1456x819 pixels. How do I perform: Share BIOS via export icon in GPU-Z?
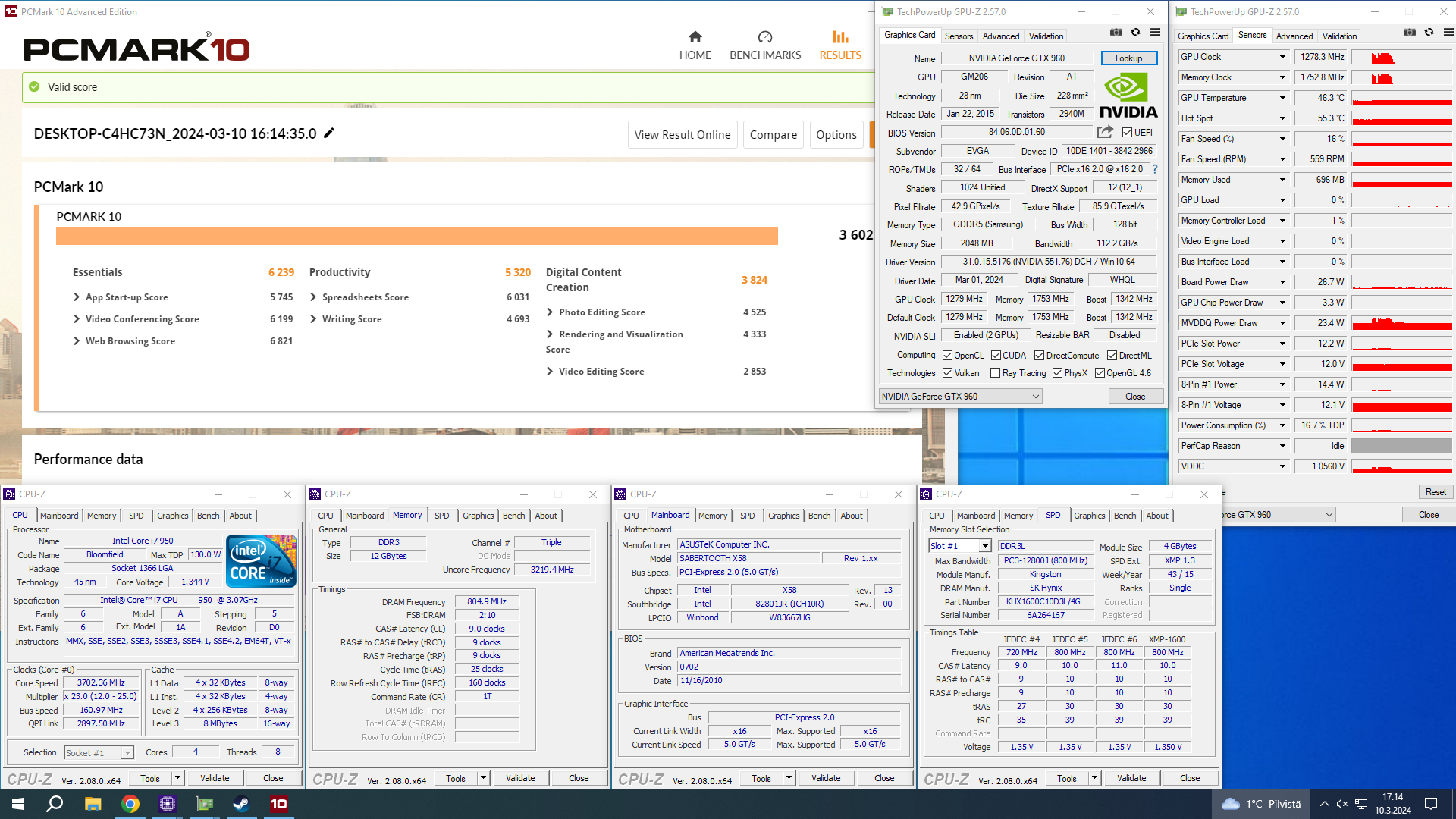tap(1105, 132)
